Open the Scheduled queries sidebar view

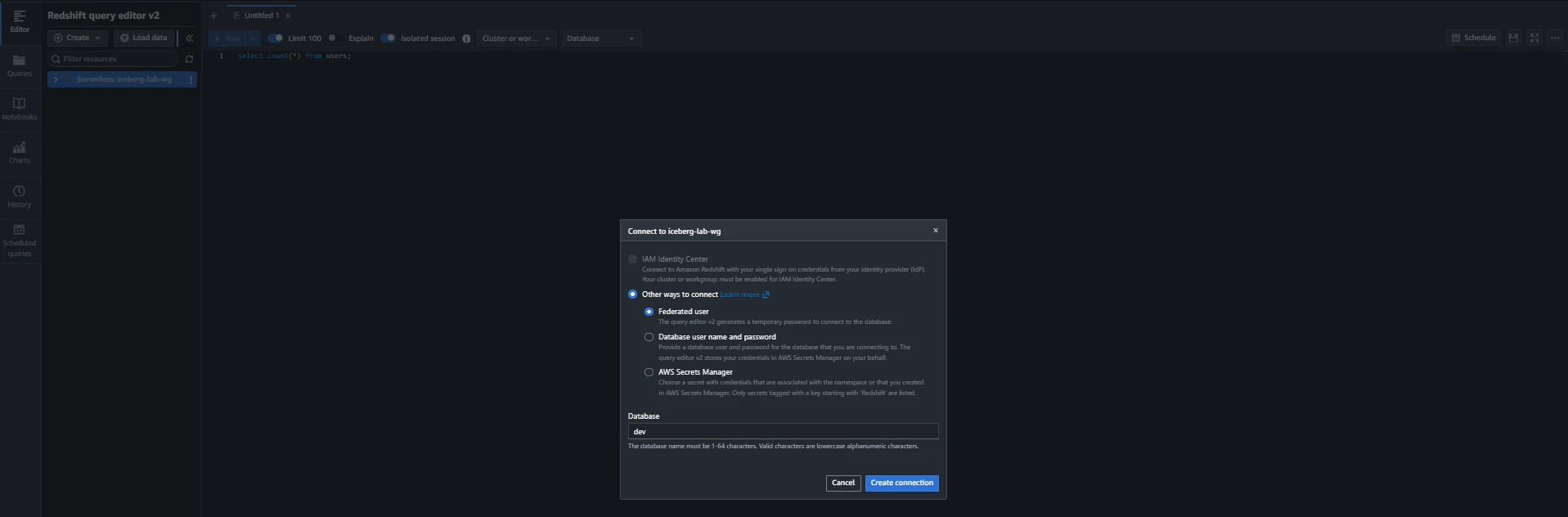20,241
